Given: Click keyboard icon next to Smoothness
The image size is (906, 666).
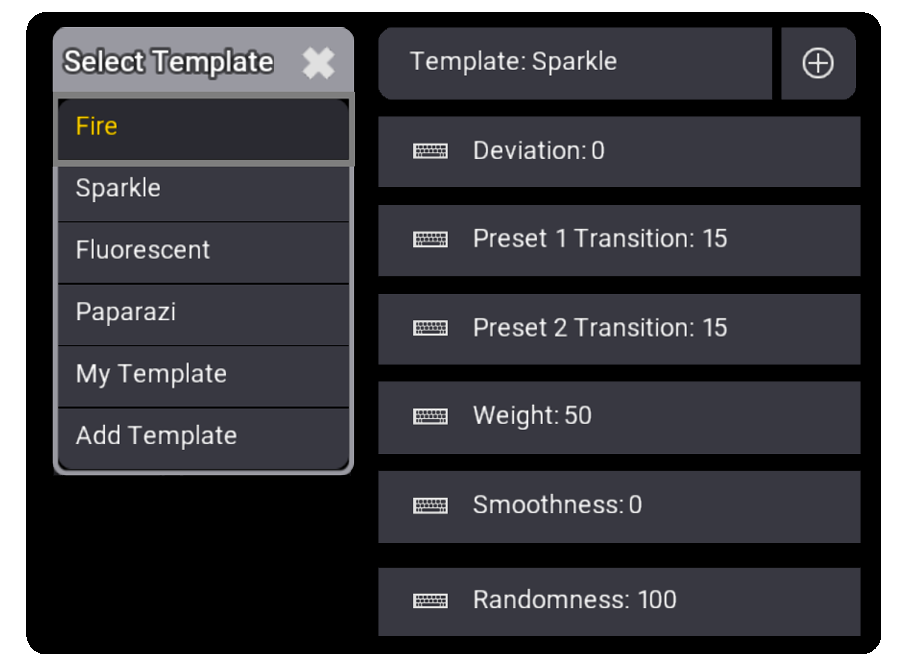Looking at the screenshot, I should tap(430, 506).
